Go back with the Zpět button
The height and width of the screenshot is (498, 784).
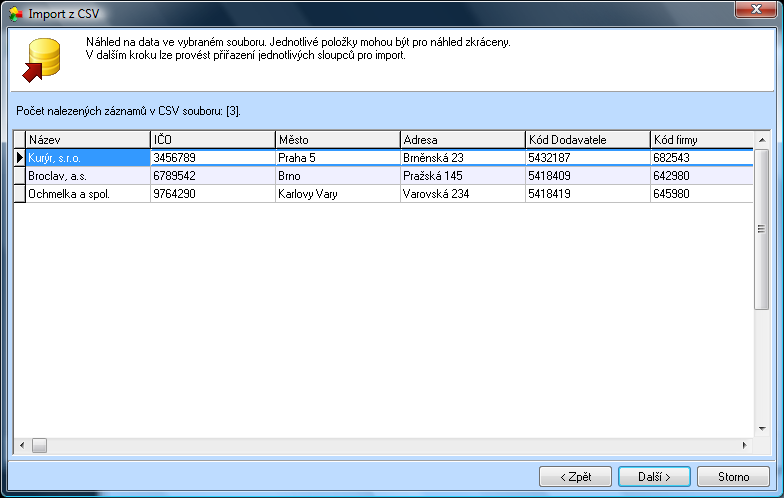pyautogui.click(x=576, y=476)
